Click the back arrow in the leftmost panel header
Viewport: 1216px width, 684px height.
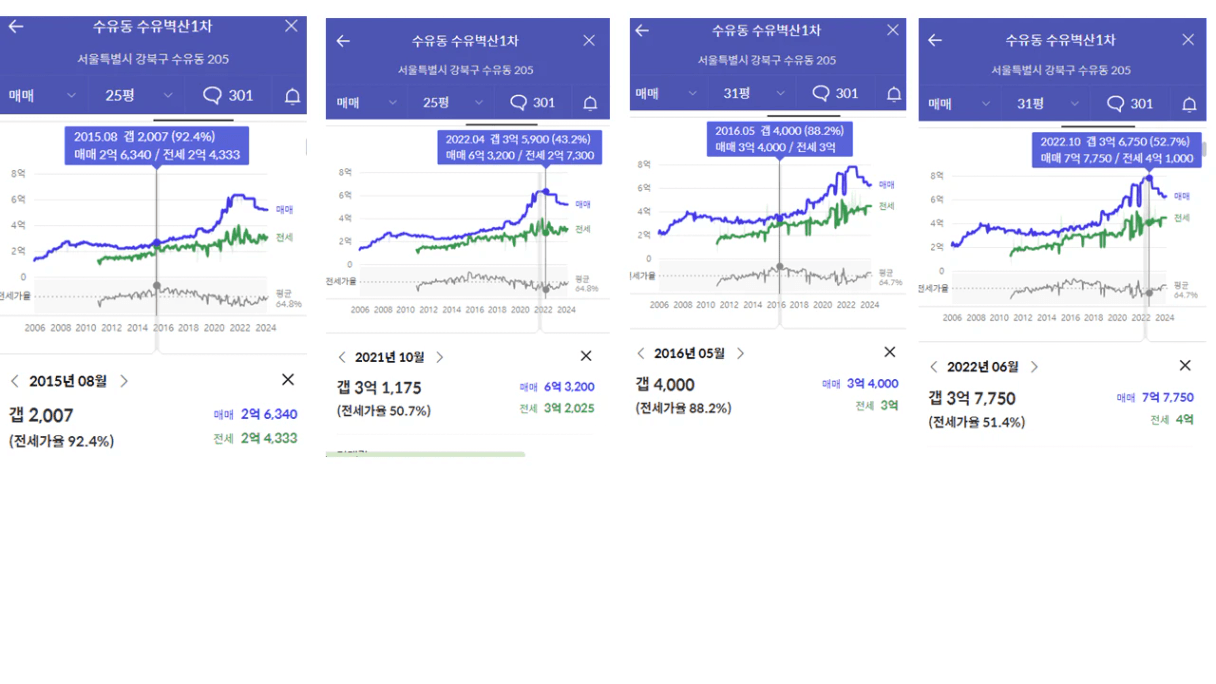[16, 26]
